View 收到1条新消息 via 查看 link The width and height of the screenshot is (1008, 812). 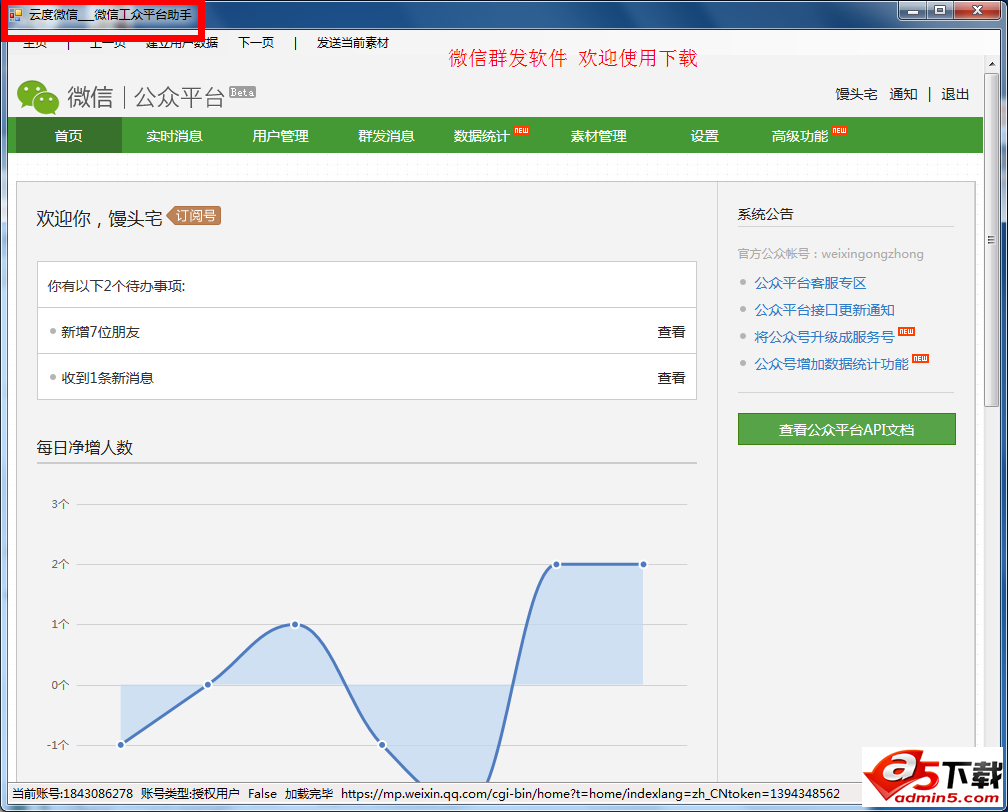[x=671, y=378]
